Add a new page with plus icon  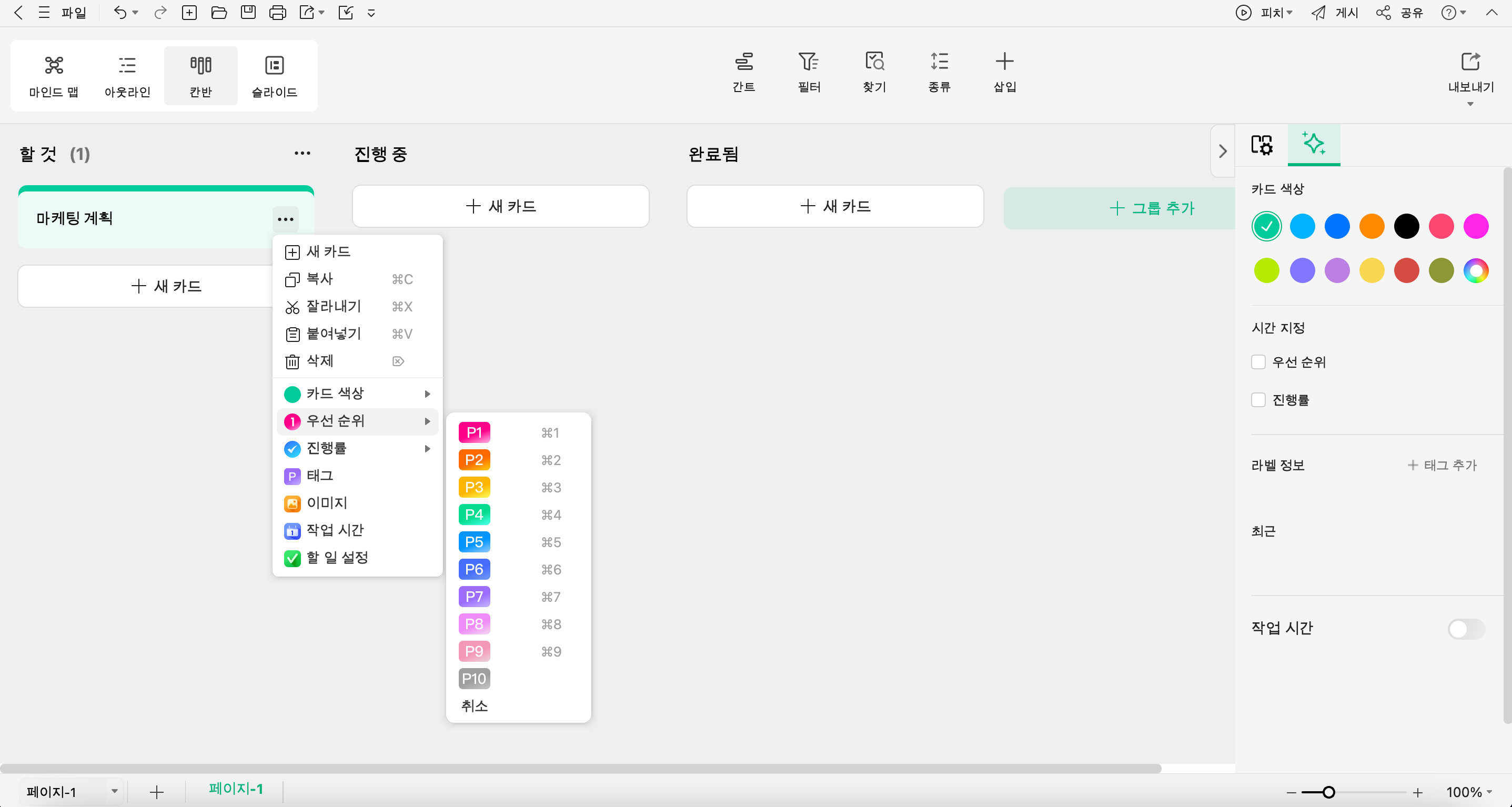point(156,792)
